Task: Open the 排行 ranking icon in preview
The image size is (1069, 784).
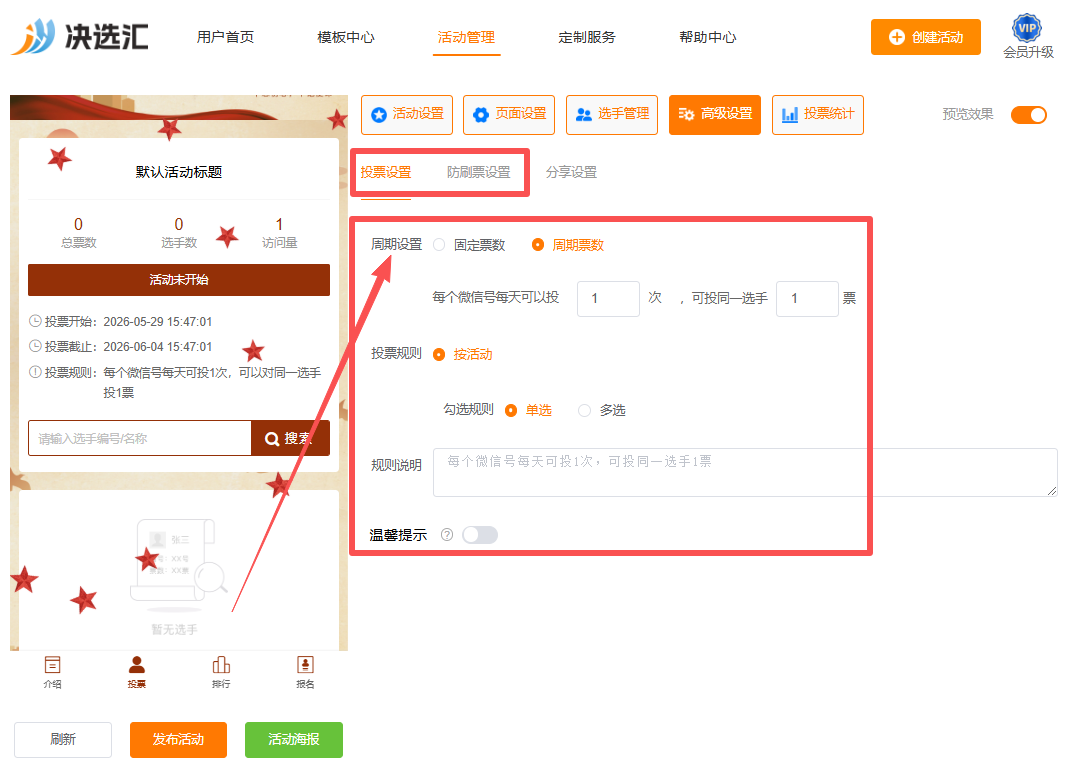Action: [x=221, y=672]
